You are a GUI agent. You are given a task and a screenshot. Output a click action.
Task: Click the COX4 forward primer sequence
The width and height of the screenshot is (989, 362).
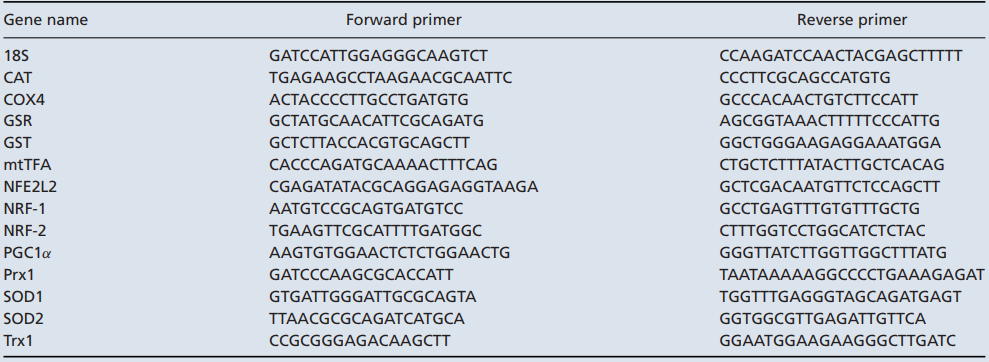[x=369, y=100]
